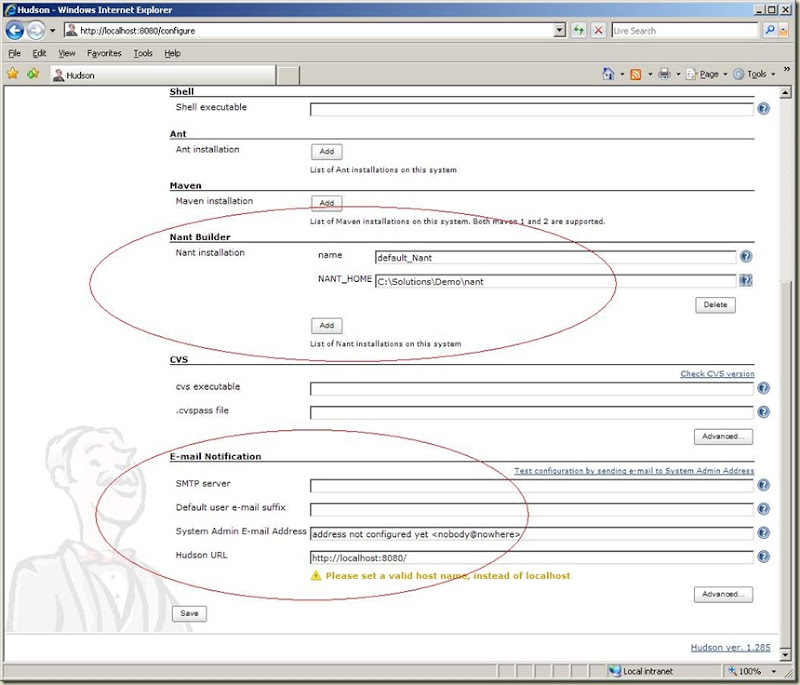Viewport: 800px width, 685px height.
Task: Click the Hudson URL text field
Action: (x=531, y=557)
